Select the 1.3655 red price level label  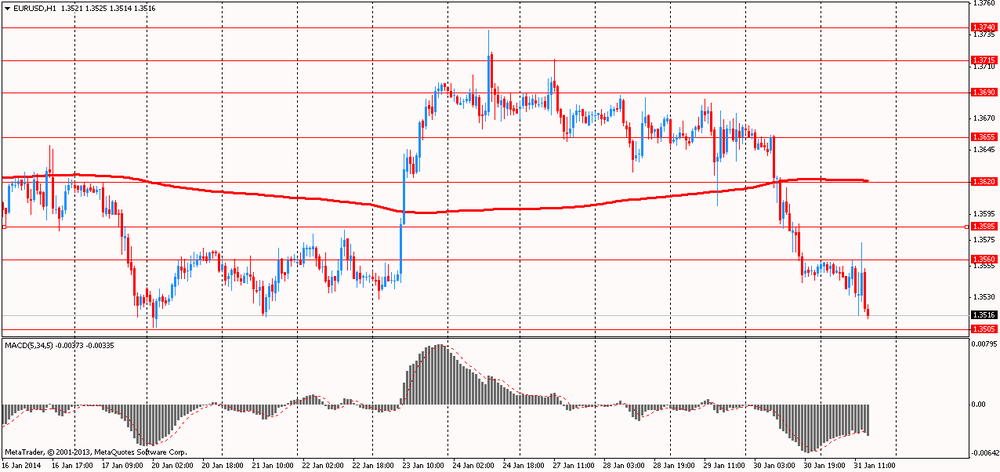[x=983, y=137]
